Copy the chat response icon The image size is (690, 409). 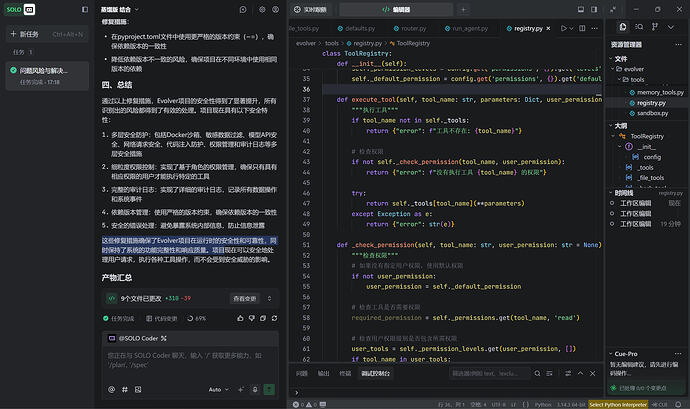(263, 318)
